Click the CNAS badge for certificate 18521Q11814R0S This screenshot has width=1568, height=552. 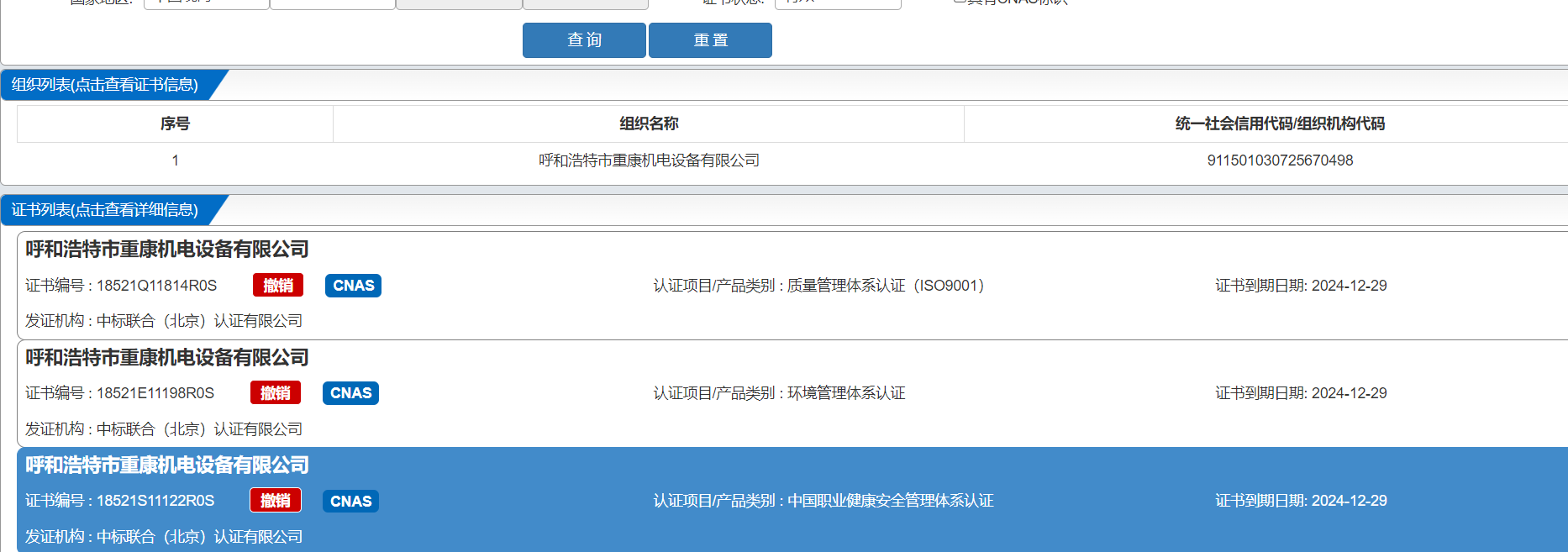click(x=353, y=286)
